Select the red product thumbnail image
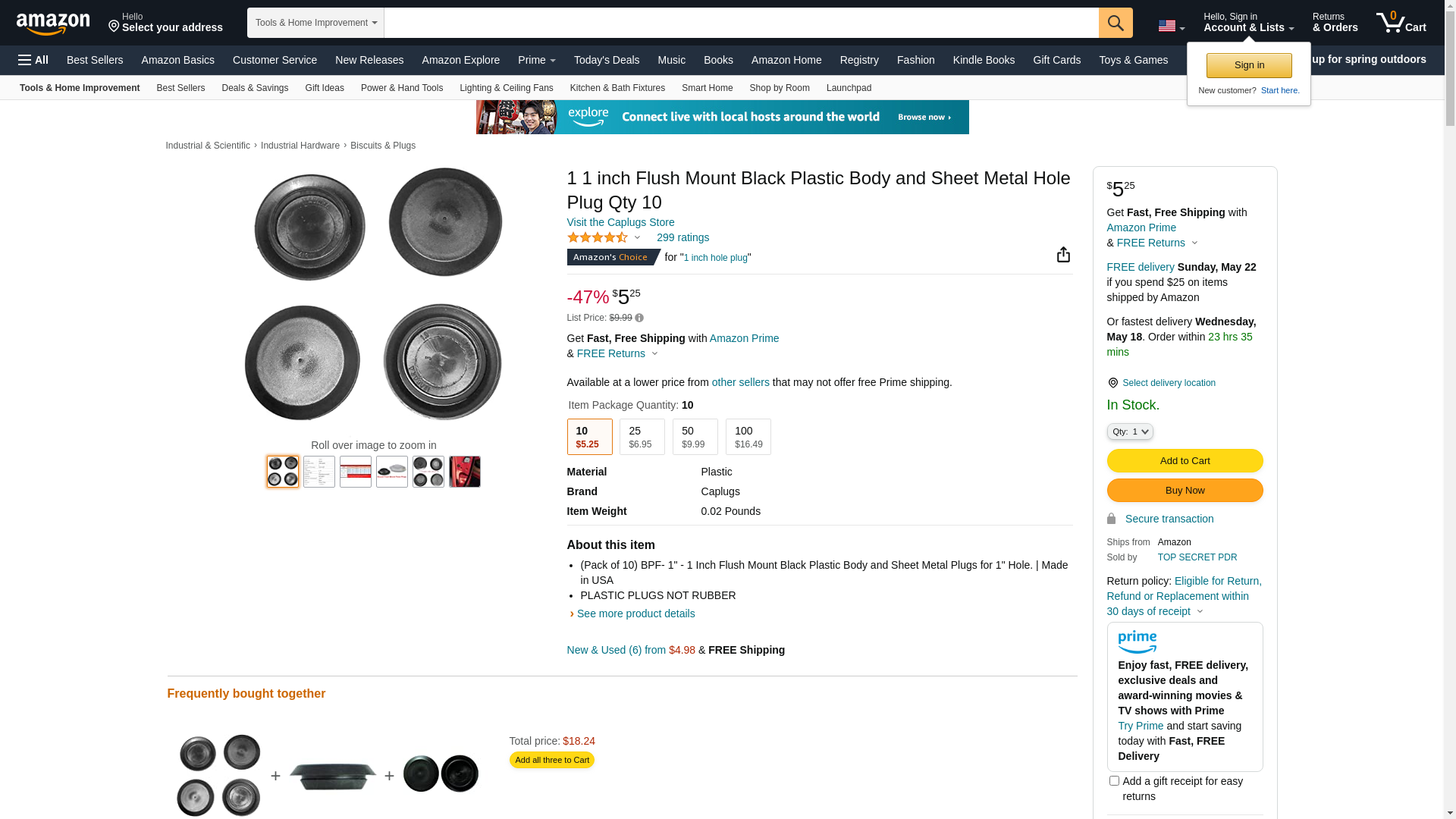The height and width of the screenshot is (819, 1456). coord(464,472)
